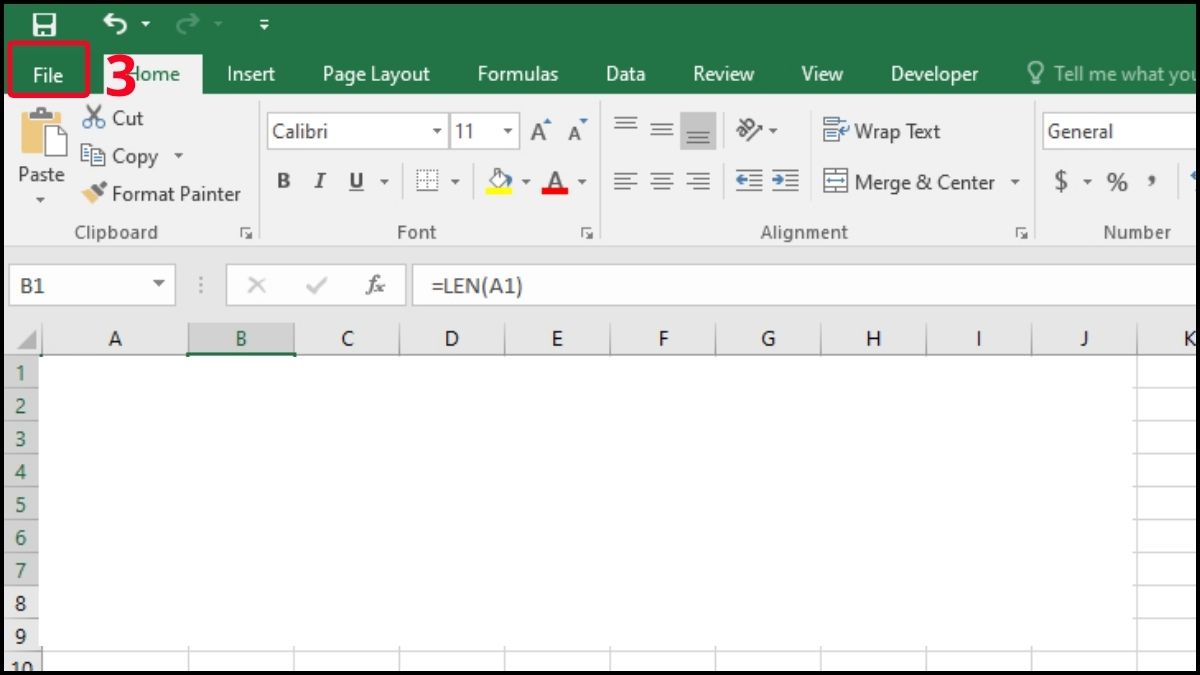
Task: Open the font size 11 dropdown
Action: [x=508, y=131]
